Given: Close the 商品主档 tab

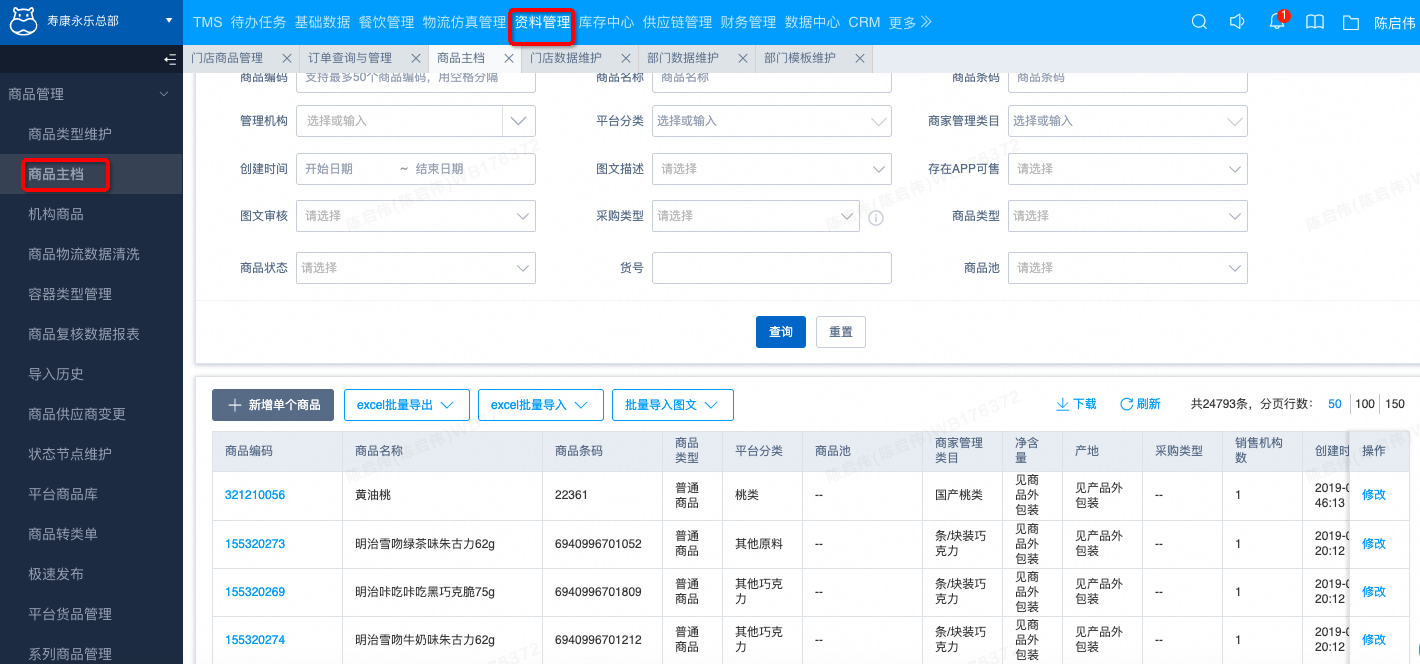Looking at the screenshot, I should coord(509,58).
